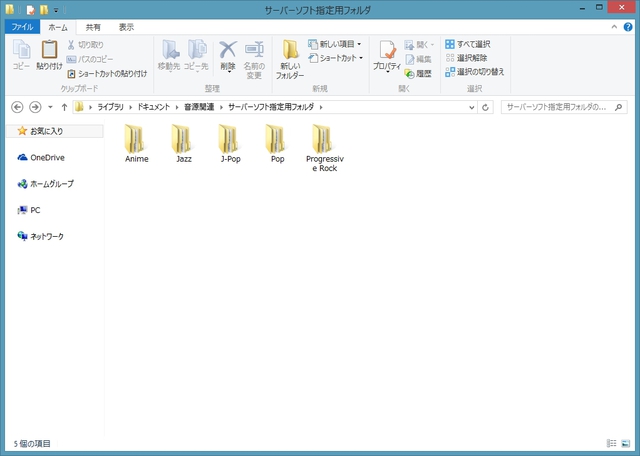Open the ファイル (File) menu tab

[23, 28]
